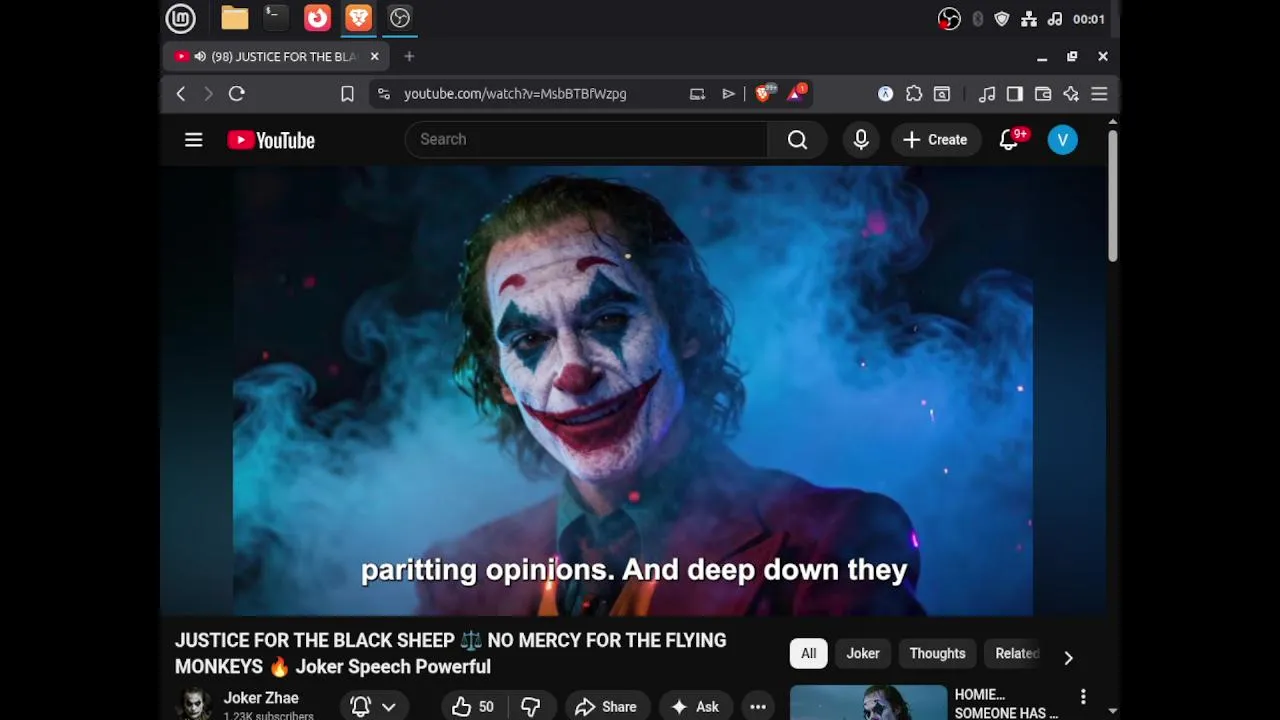View site information for youtube.com
The height and width of the screenshot is (720, 1280).
(383, 94)
